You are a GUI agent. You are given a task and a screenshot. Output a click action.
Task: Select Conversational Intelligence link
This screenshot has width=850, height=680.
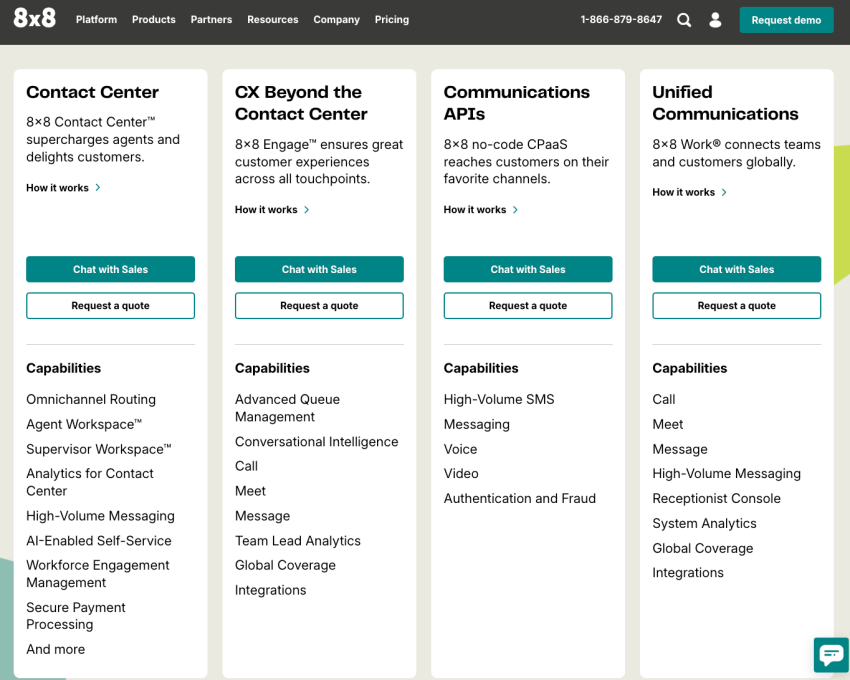click(x=317, y=442)
